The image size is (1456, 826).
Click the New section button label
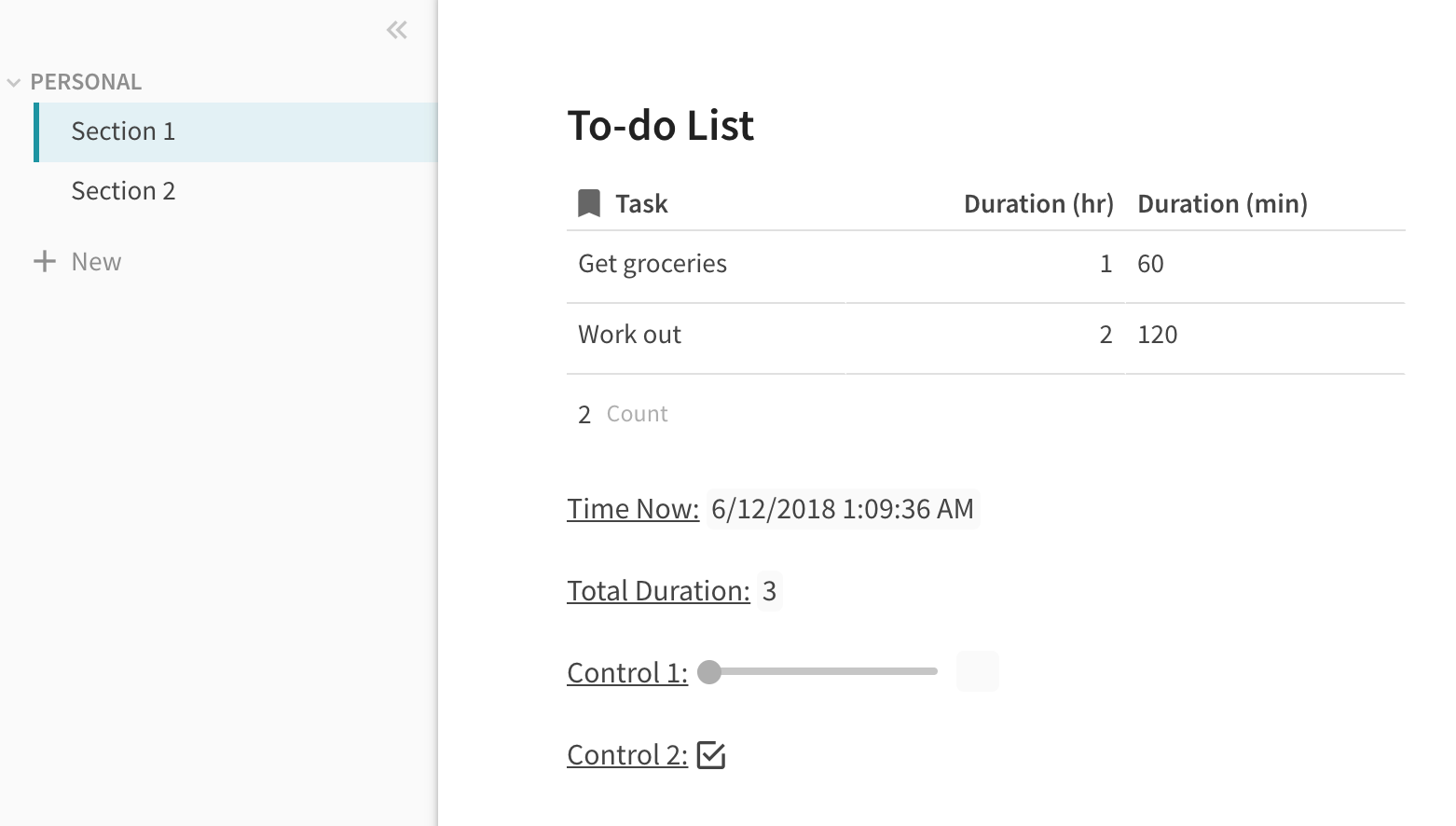pos(96,262)
